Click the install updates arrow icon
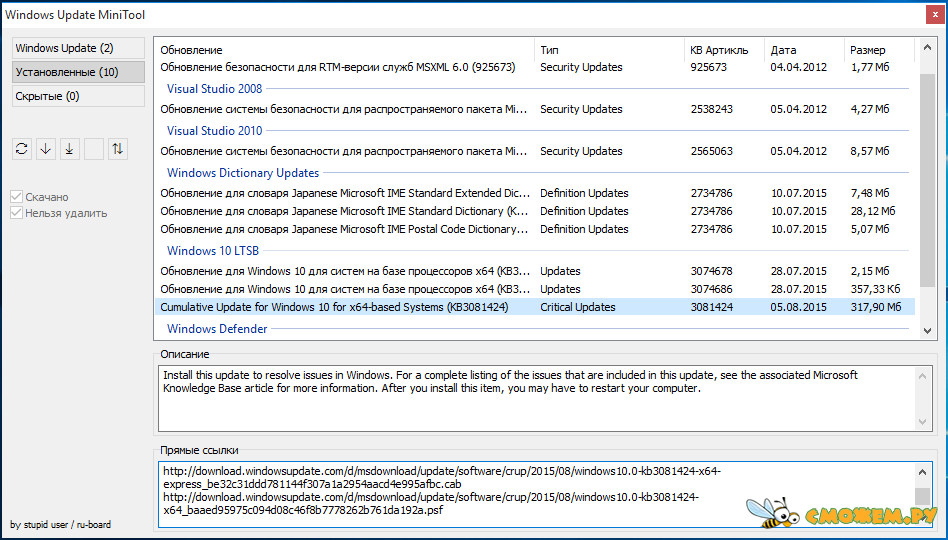Screen dimensions: 948x540 point(70,149)
